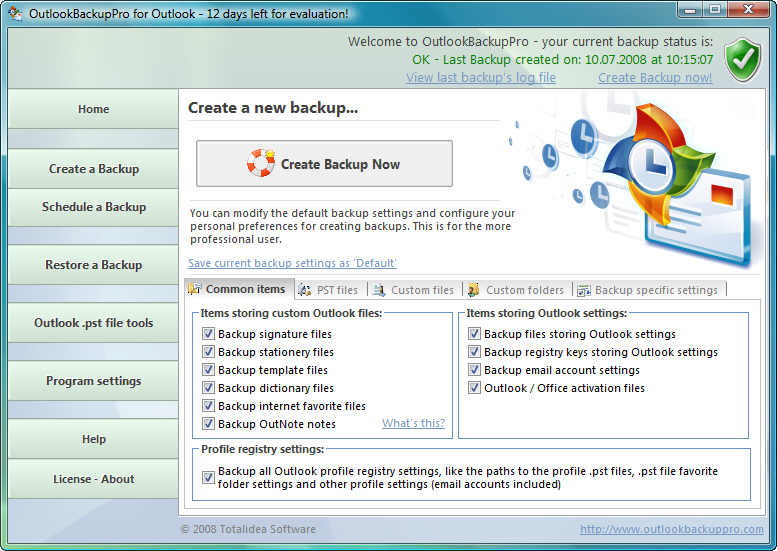
Task: Switch to the Common items tab
Action: pyautogui.click(x=239, y=289)
